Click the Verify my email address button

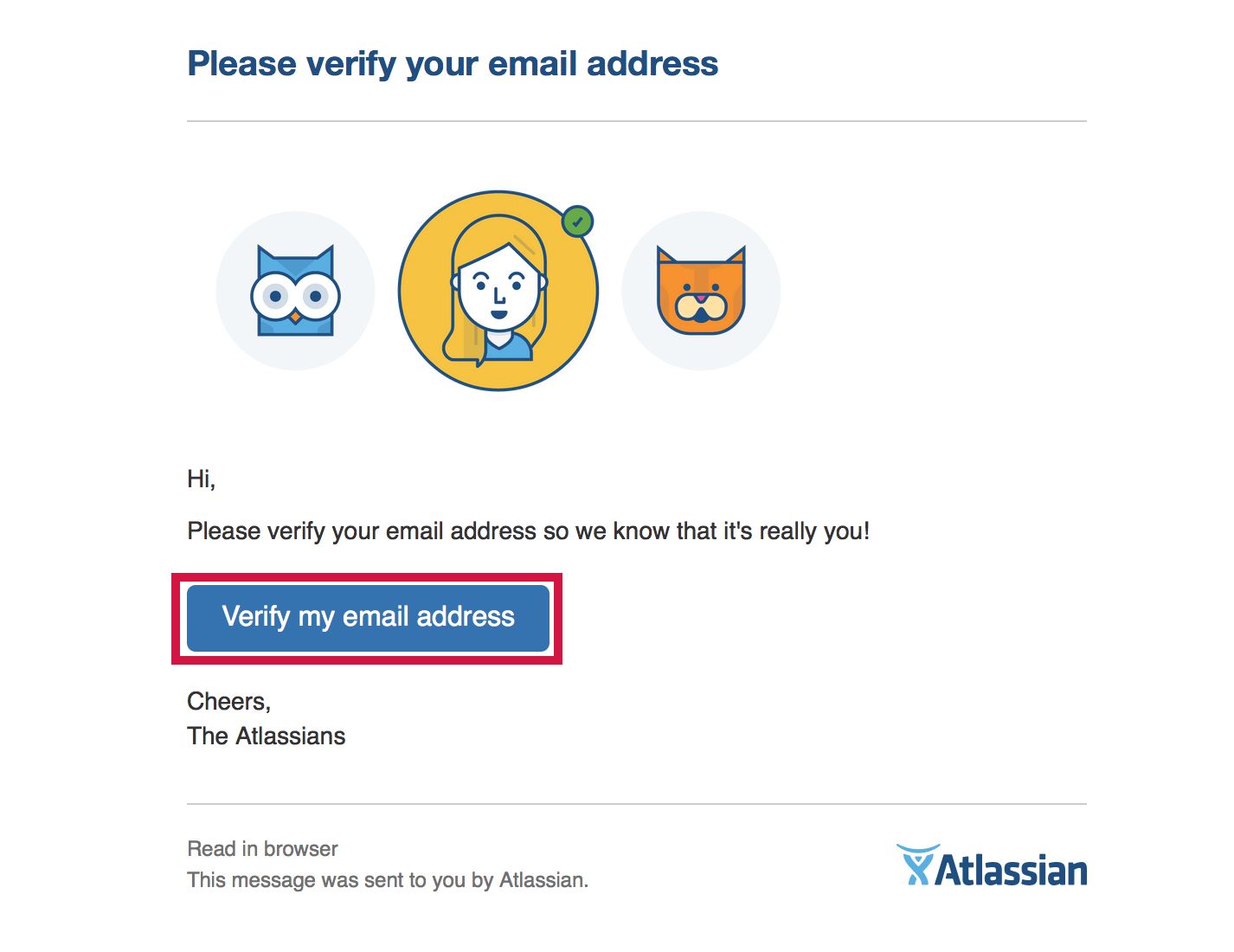click(x=368, y=618)
